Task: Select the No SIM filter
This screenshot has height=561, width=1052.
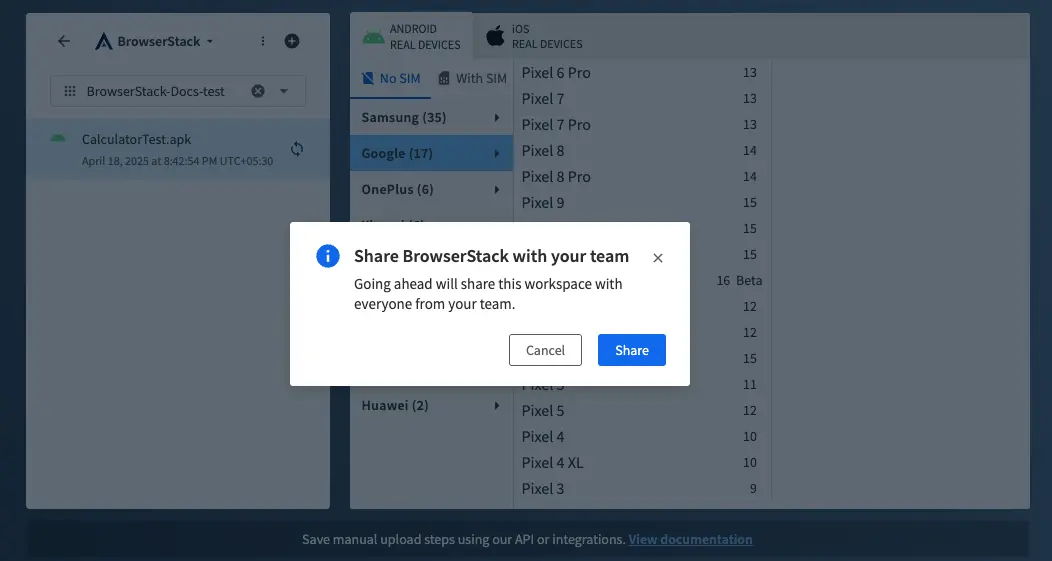Action: coord(391,78)
